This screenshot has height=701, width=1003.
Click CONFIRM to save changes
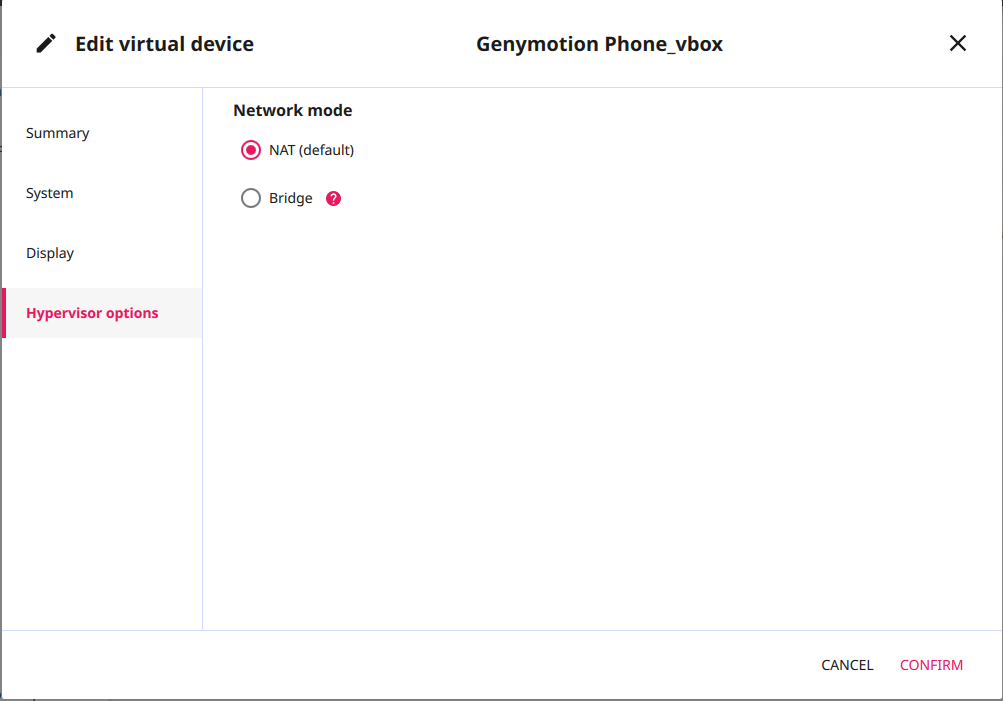(x=931, y=665)
